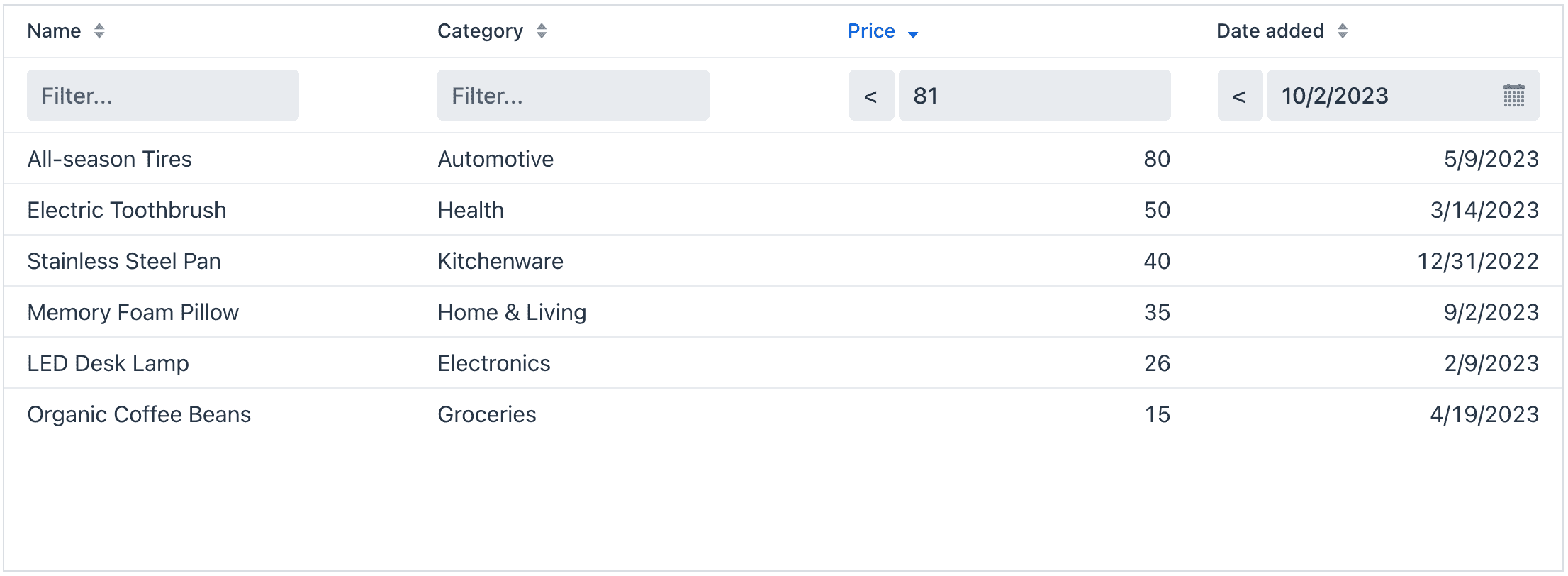The image size is (1568, 576).
Task: Select the All-season Tires row
Action: (110, 159)
